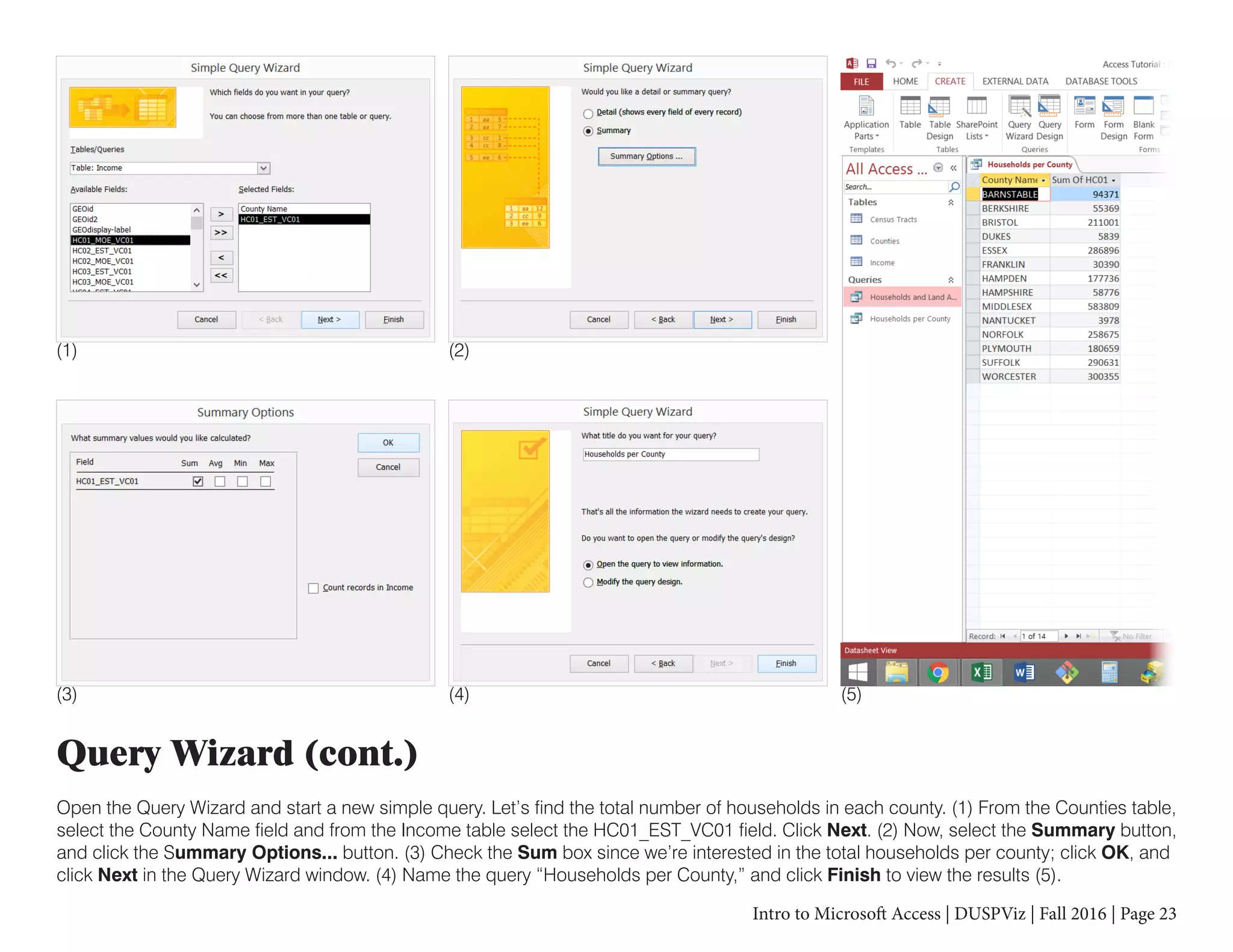Screen dimensions: 1233x952
Task: Jump to first record in navigator
Action: tap(1002, 636)
